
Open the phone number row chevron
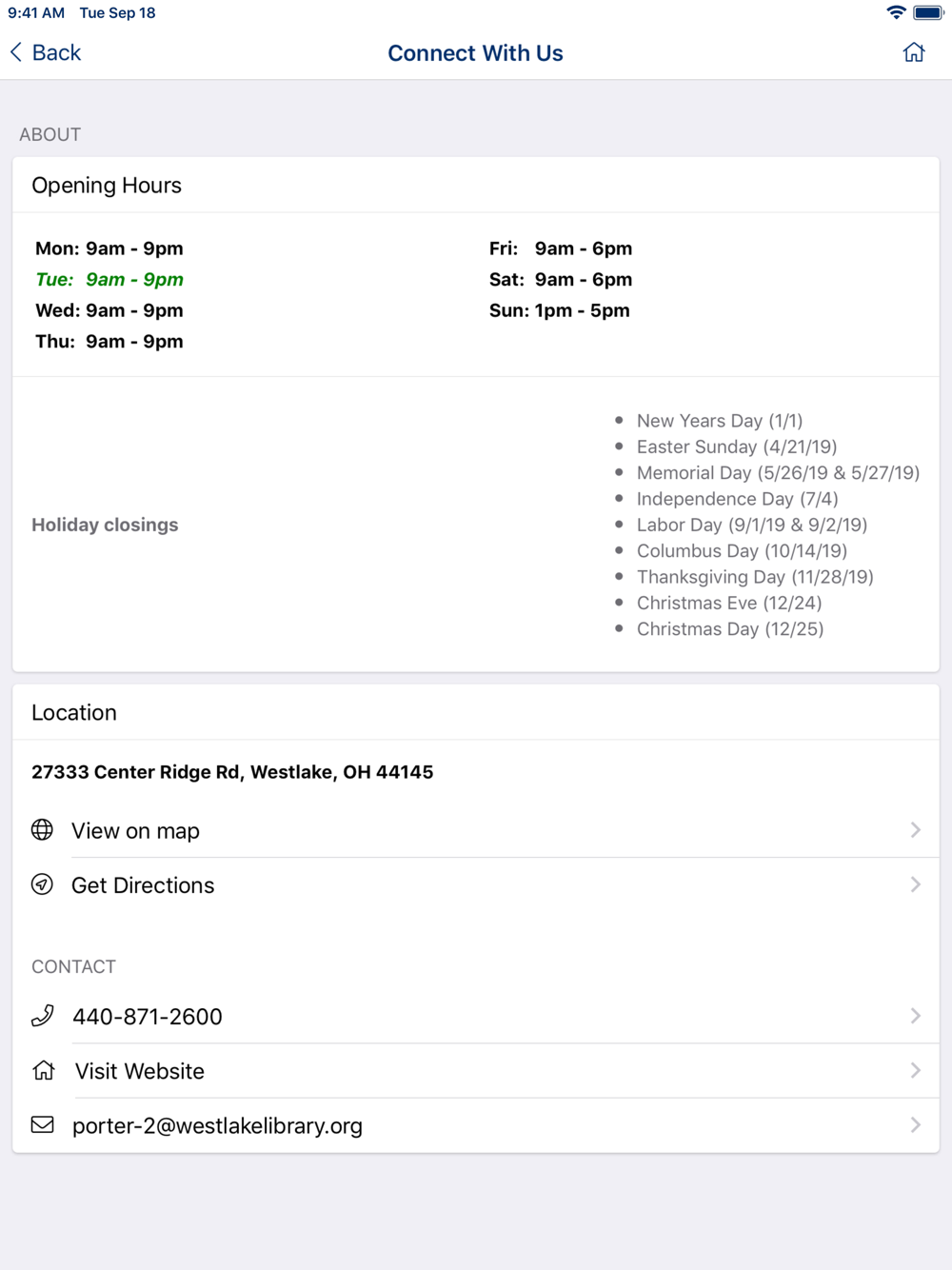915,1016
